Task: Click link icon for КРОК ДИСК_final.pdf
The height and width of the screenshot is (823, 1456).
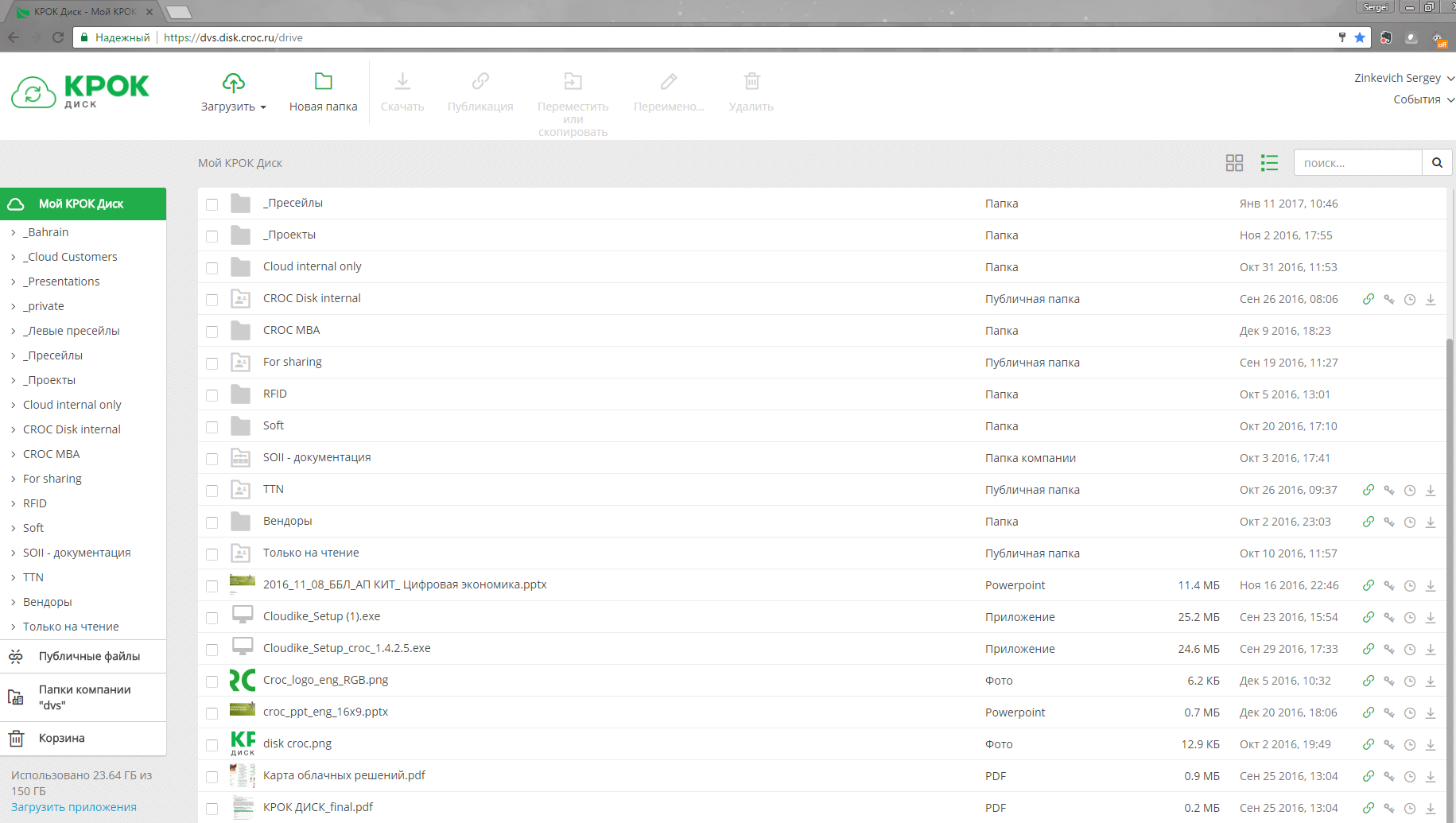Action: [x=1369, y=809]
